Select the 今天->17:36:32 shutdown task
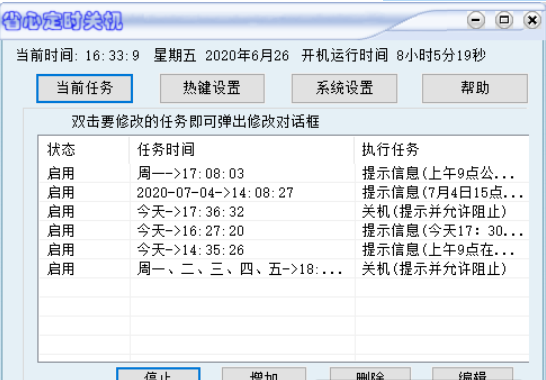546x380 pixels. point(284,211)
